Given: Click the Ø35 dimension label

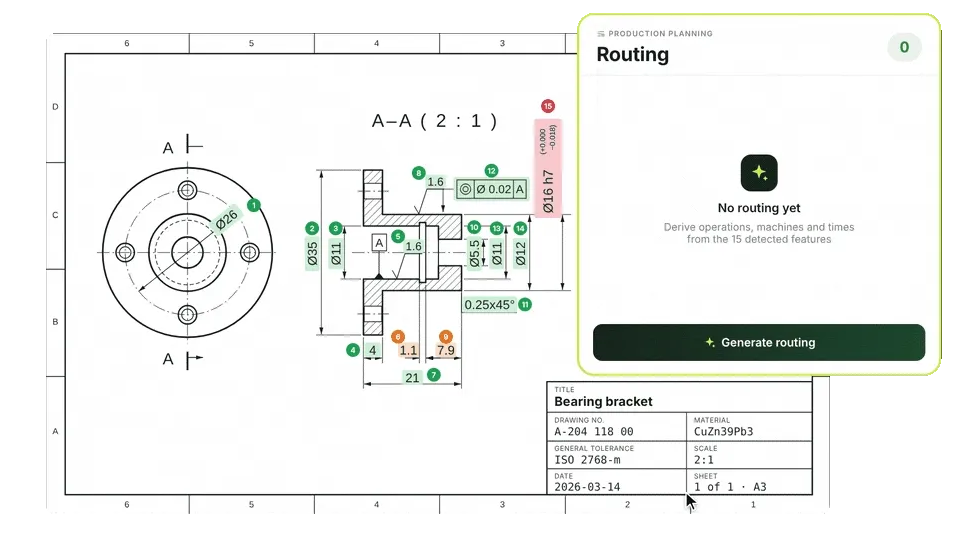Looking at the screenshot, I should [x=312, y=253].
